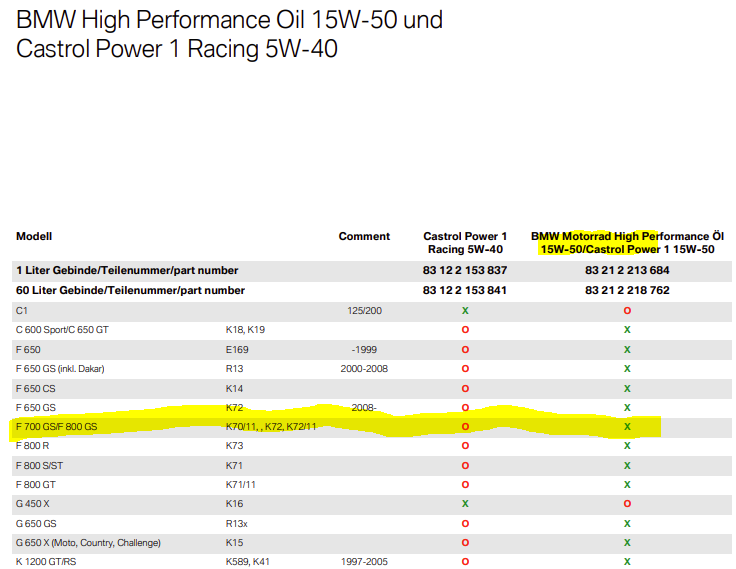
Task: Click '60 Liter Gebinde/Teilenummer/part number' row label
Action: click(130, 290)
